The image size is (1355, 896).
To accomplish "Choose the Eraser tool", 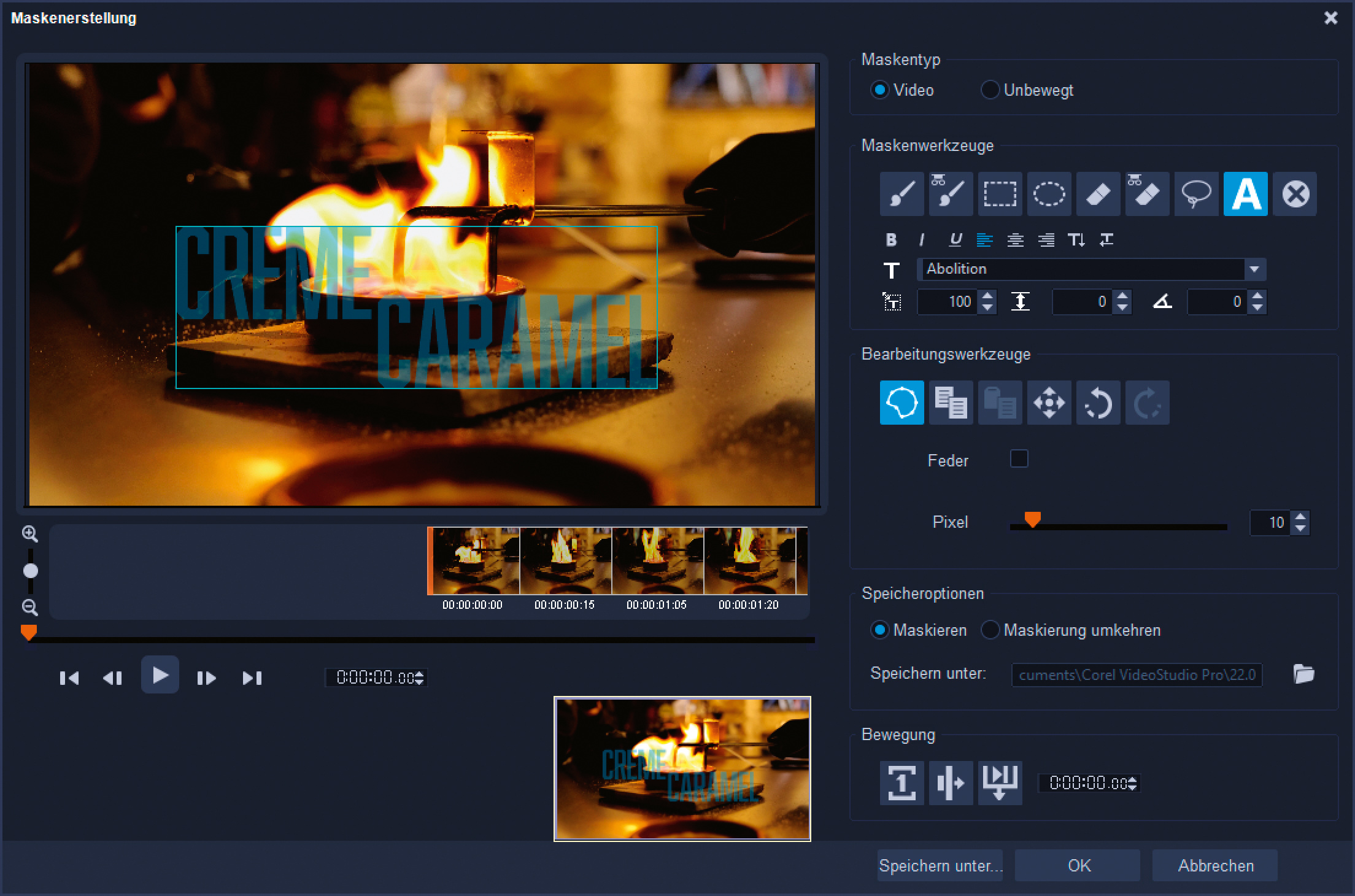I will tap(1098, 195).
